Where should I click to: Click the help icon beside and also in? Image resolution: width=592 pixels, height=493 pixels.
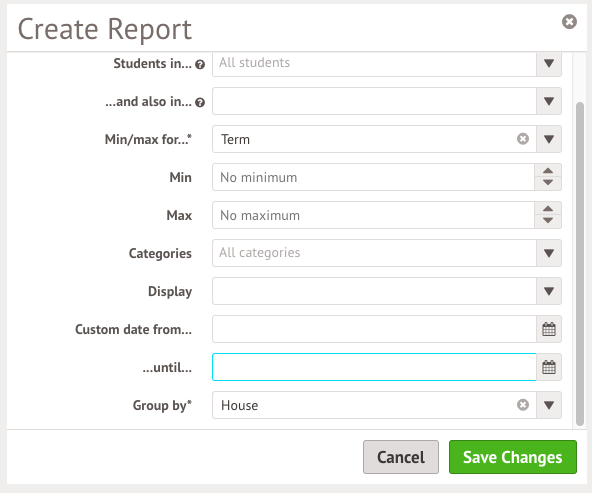[200, 102]
